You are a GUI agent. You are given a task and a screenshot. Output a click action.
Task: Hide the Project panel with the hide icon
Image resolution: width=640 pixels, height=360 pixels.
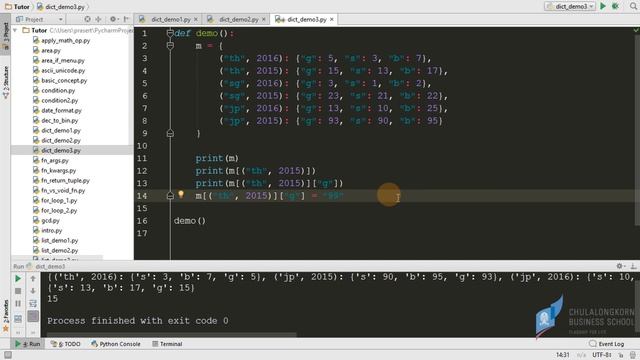coord(126,19)
